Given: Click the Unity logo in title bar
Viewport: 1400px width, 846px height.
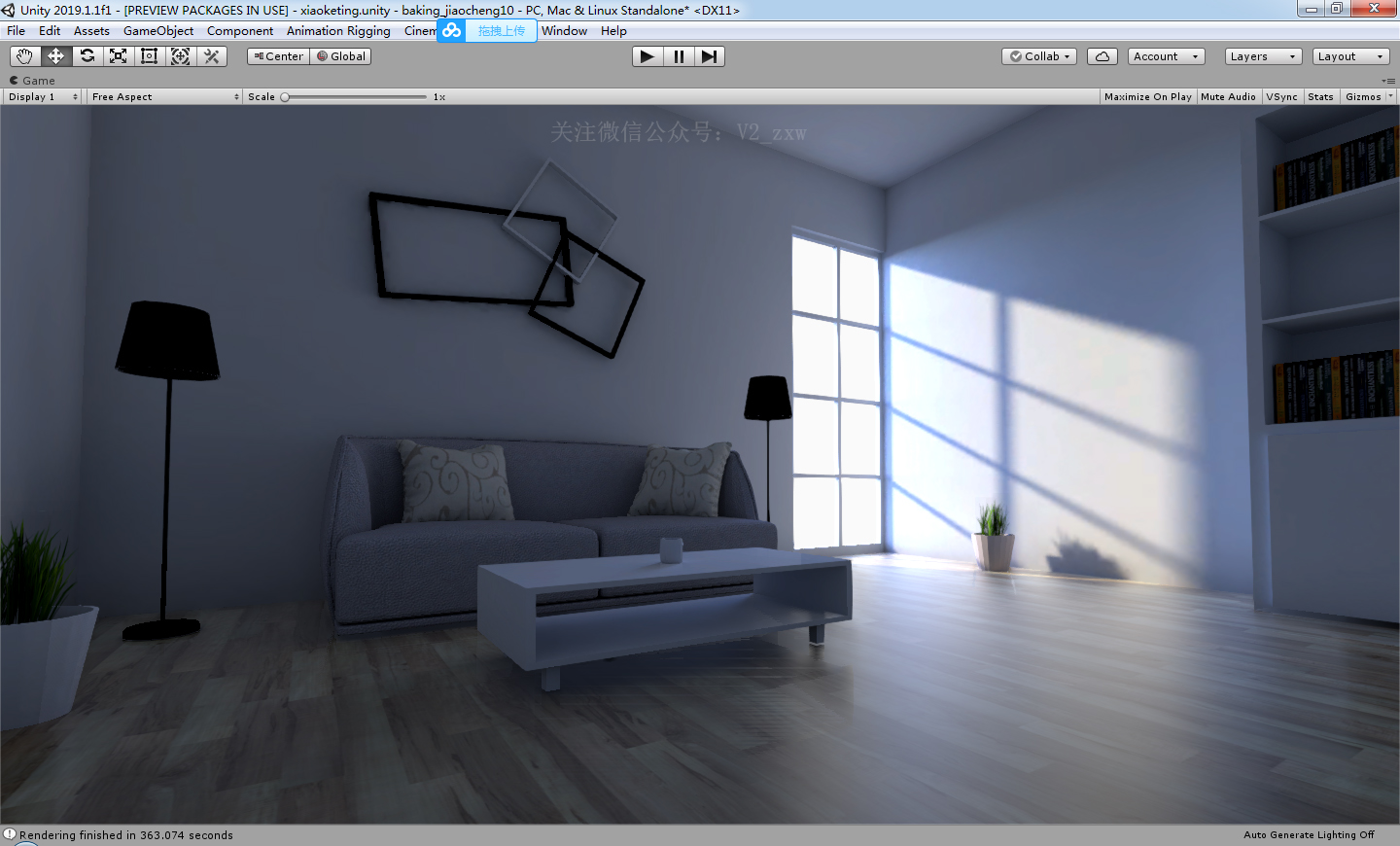Looking at the screenshot, I should (9, 10).
